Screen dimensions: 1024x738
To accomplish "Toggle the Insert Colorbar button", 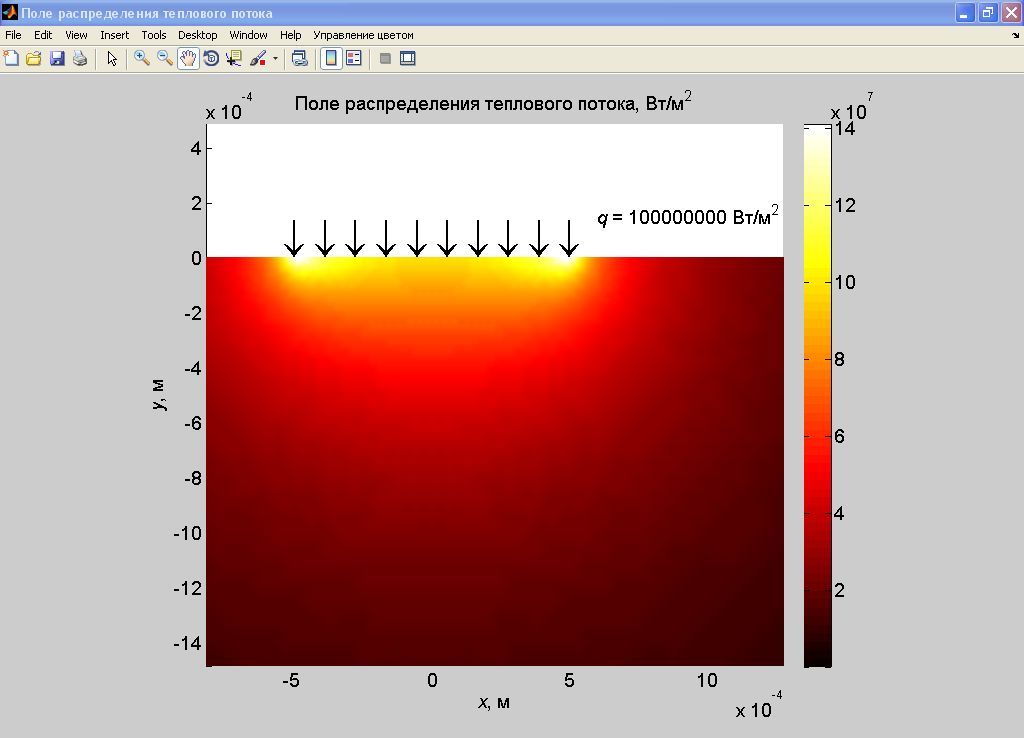I will (331, 59).
